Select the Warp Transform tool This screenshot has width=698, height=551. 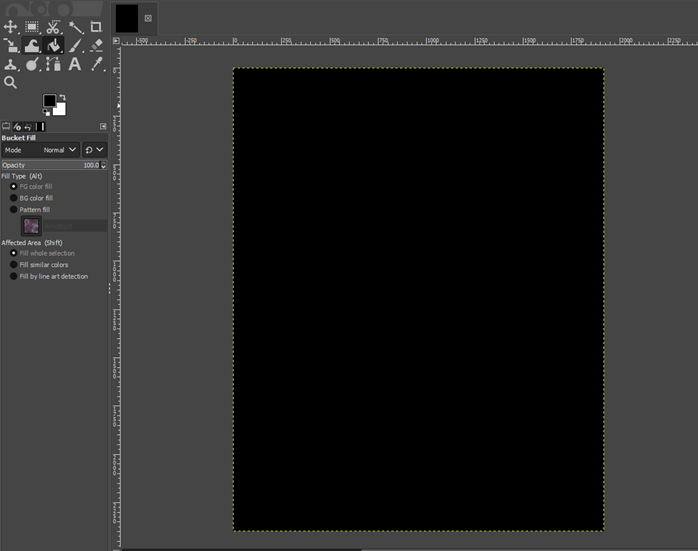(x=32, y=45)
